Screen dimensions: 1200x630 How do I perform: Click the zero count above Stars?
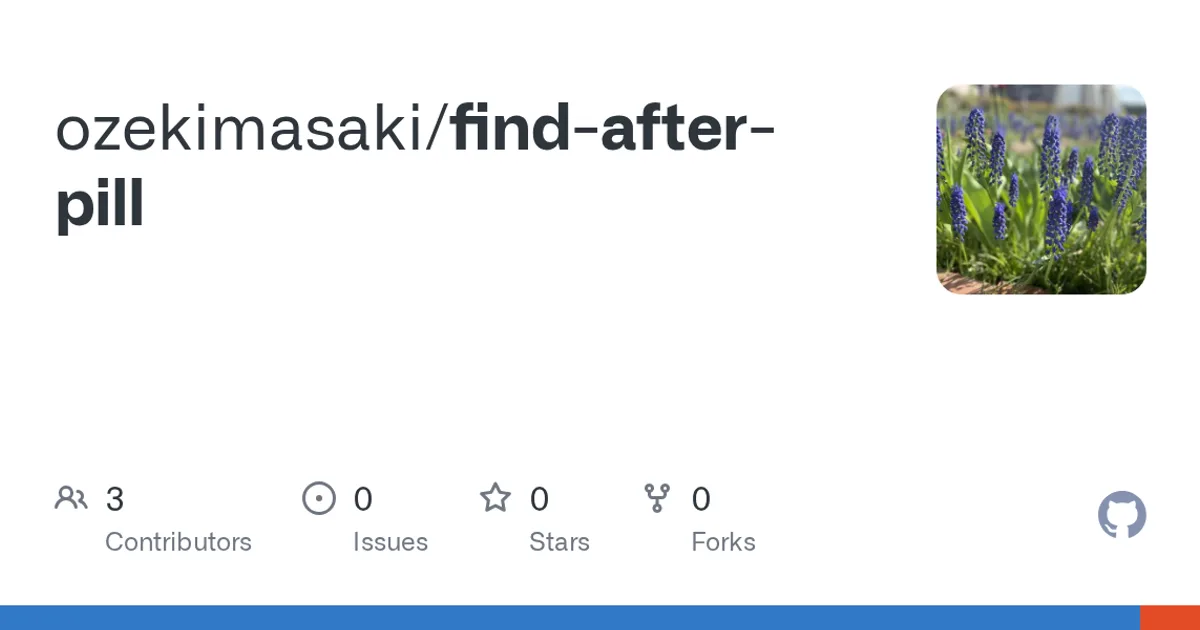[x=539, y=498]
